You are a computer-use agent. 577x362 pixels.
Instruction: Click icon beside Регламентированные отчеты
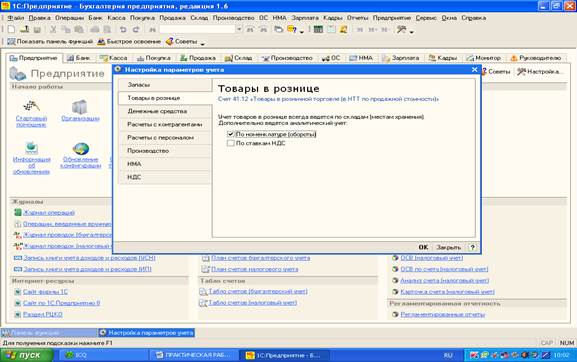395,315
